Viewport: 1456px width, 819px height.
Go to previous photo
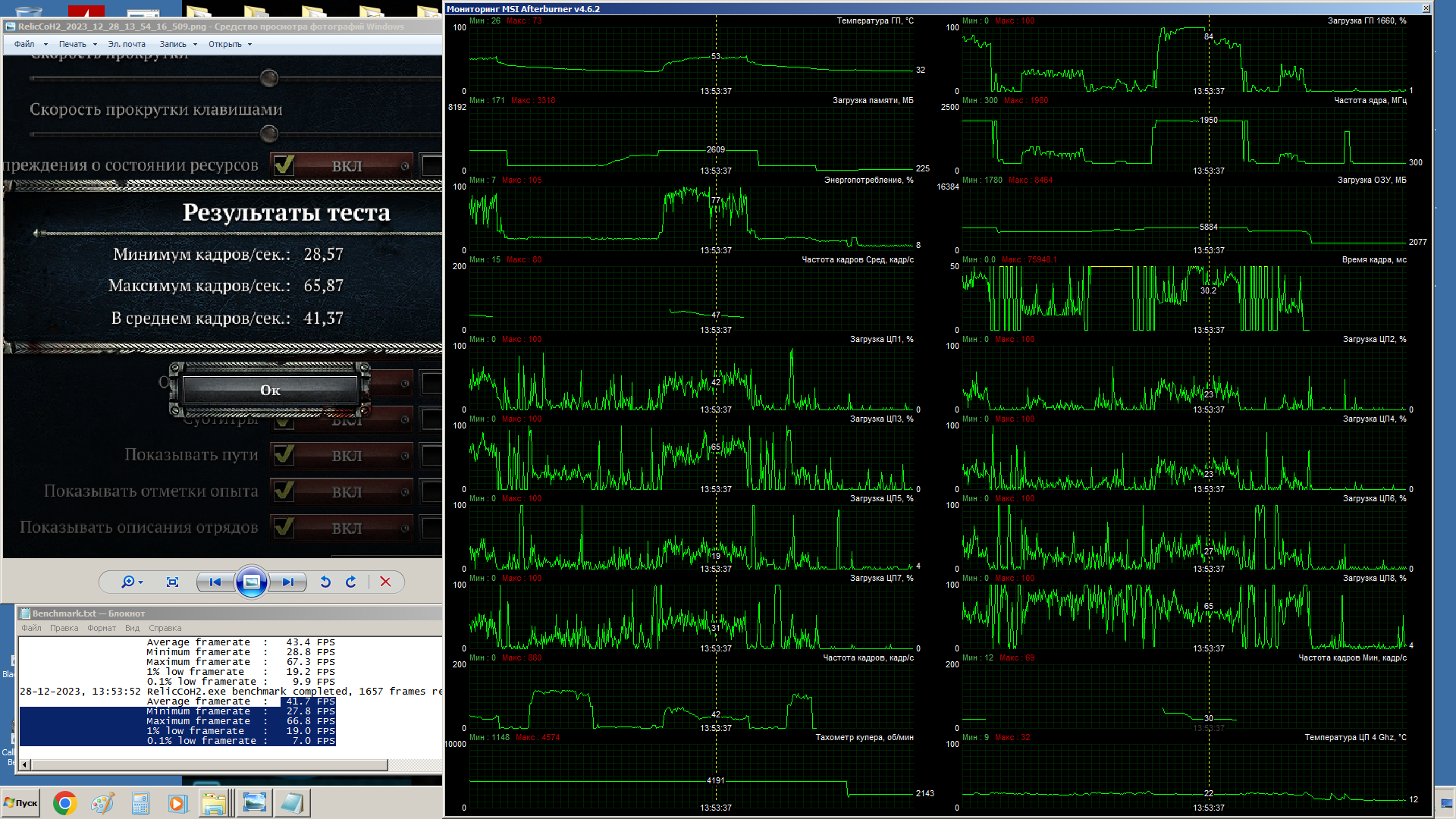(215, 582)
